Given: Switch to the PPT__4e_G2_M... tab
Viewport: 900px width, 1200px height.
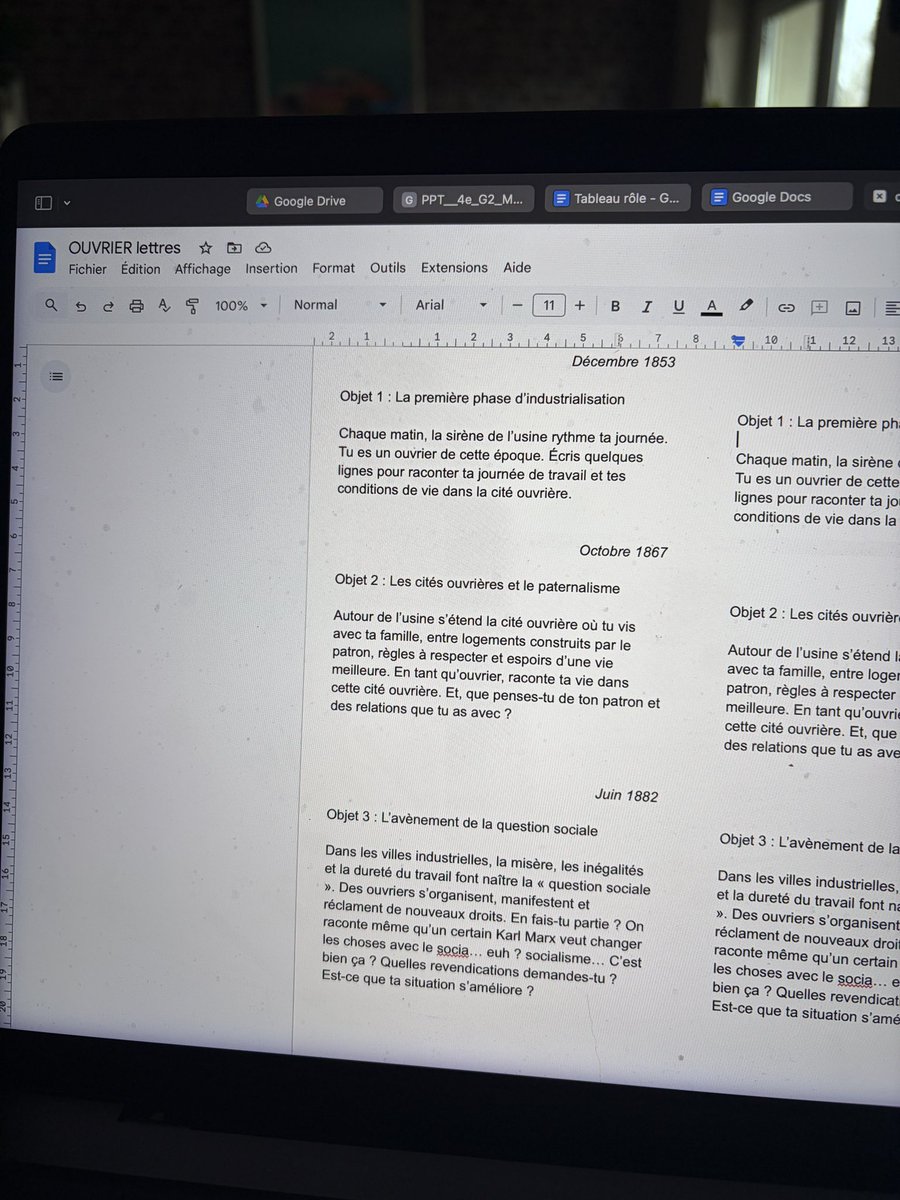Looking at the screenshot, I should pyautogui.click(x=463, y=199).
